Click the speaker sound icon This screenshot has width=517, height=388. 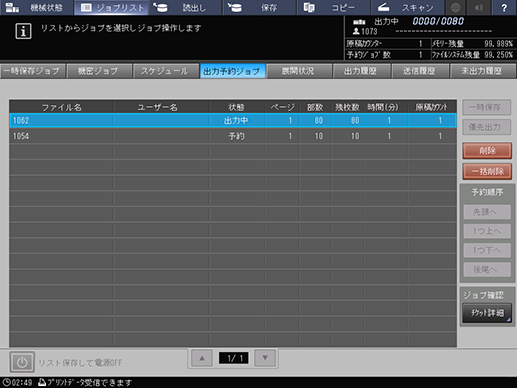(x=479, y=7)
